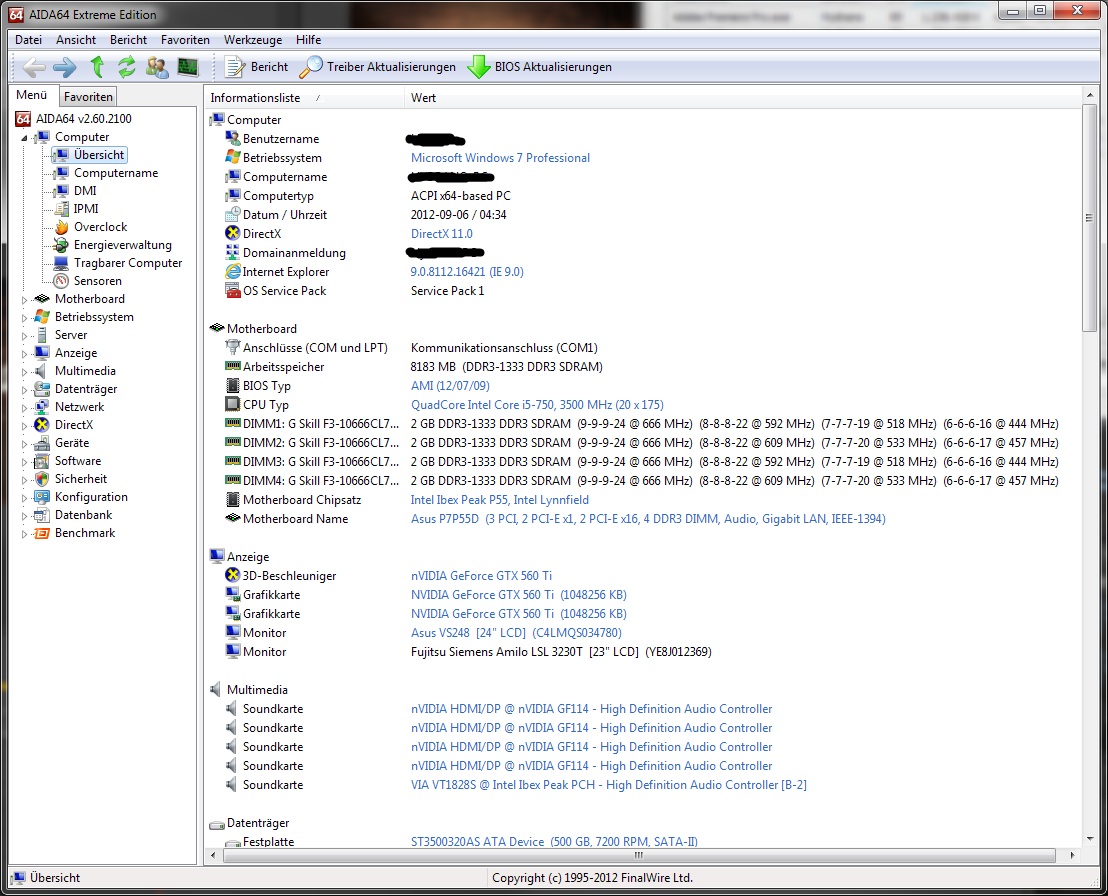This screenshot has width=1108, height=896.
Task: Click the AIDA64 v2.60.2100 root icon
Action: click(x=23, y=119)
